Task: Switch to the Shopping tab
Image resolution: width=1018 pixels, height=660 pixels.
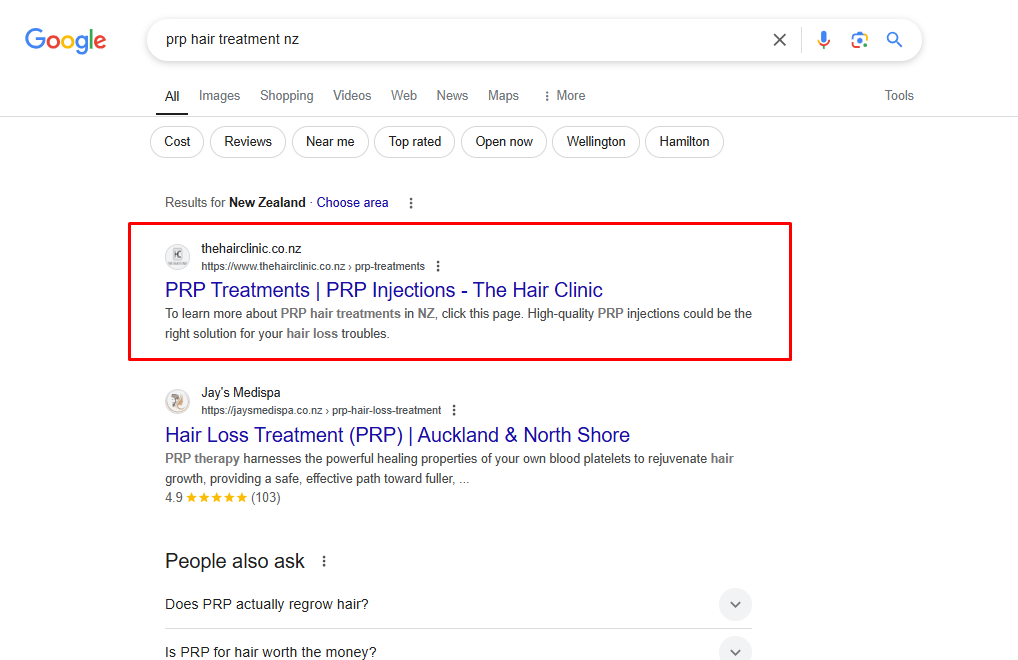Action: (286, 96)
